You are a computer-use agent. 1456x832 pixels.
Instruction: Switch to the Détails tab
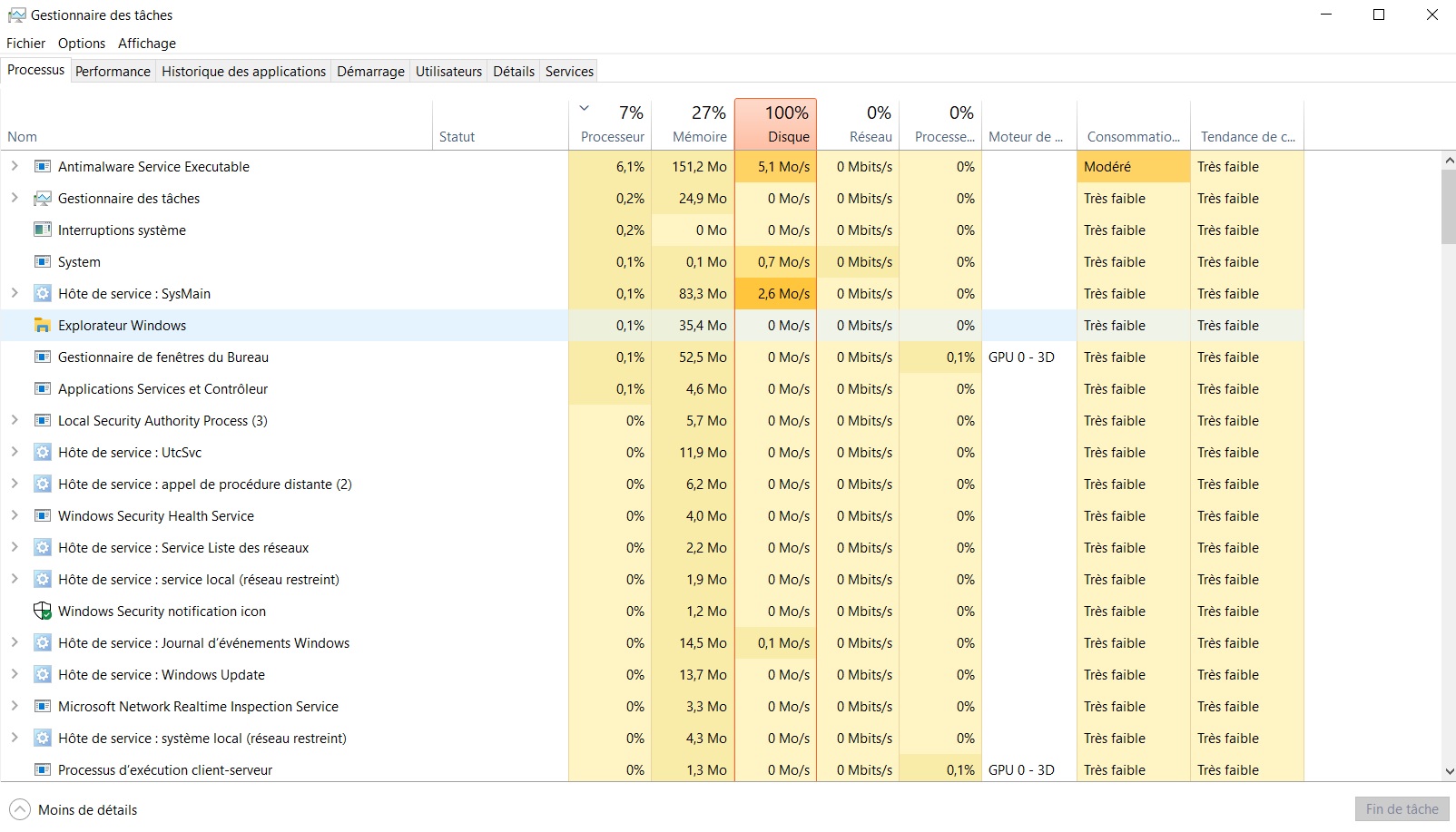point(514,72)
